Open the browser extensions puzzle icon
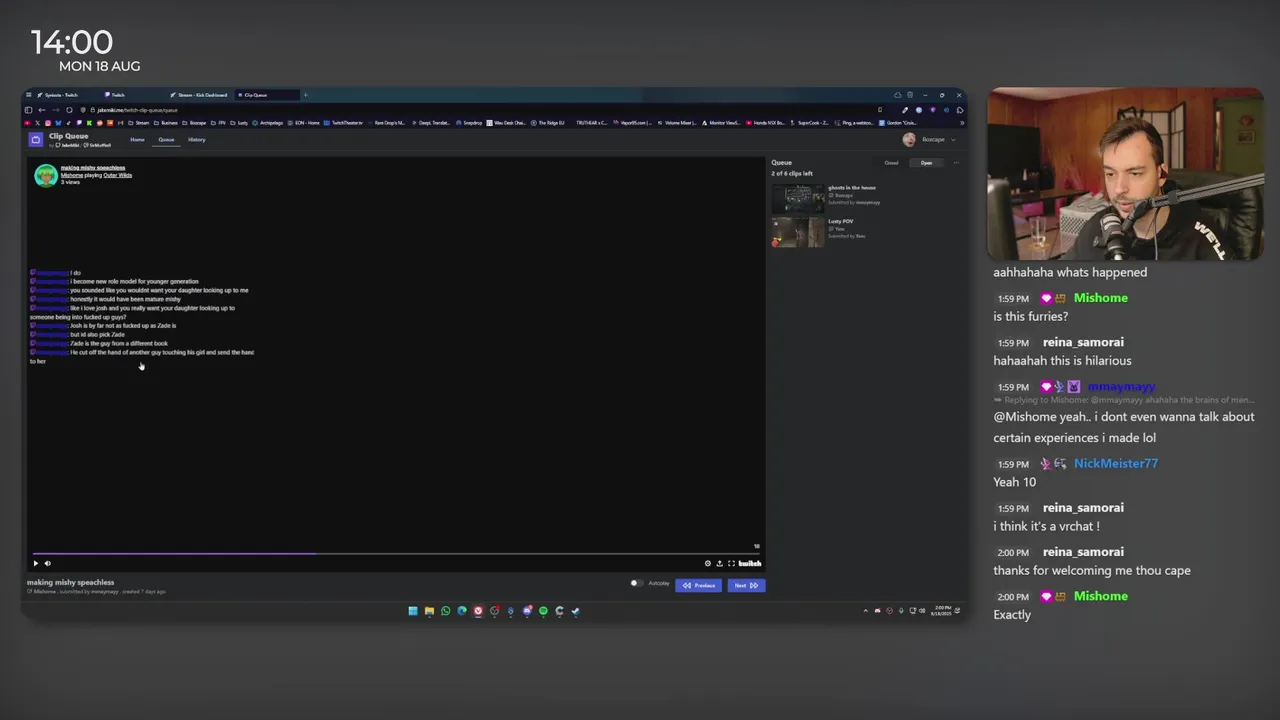1280x720 pixels. pyautogui.click(x=960, y=110)
